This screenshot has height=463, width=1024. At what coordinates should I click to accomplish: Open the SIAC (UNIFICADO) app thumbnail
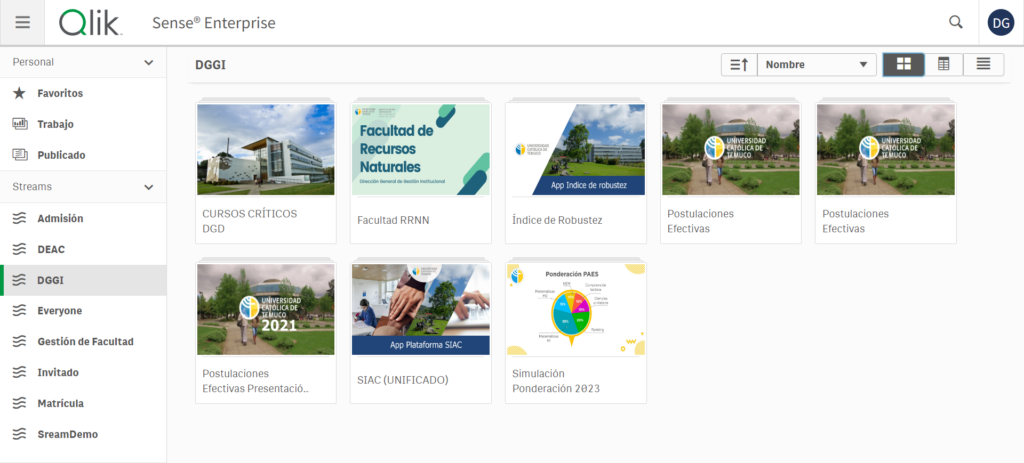(x=421, y=310)
